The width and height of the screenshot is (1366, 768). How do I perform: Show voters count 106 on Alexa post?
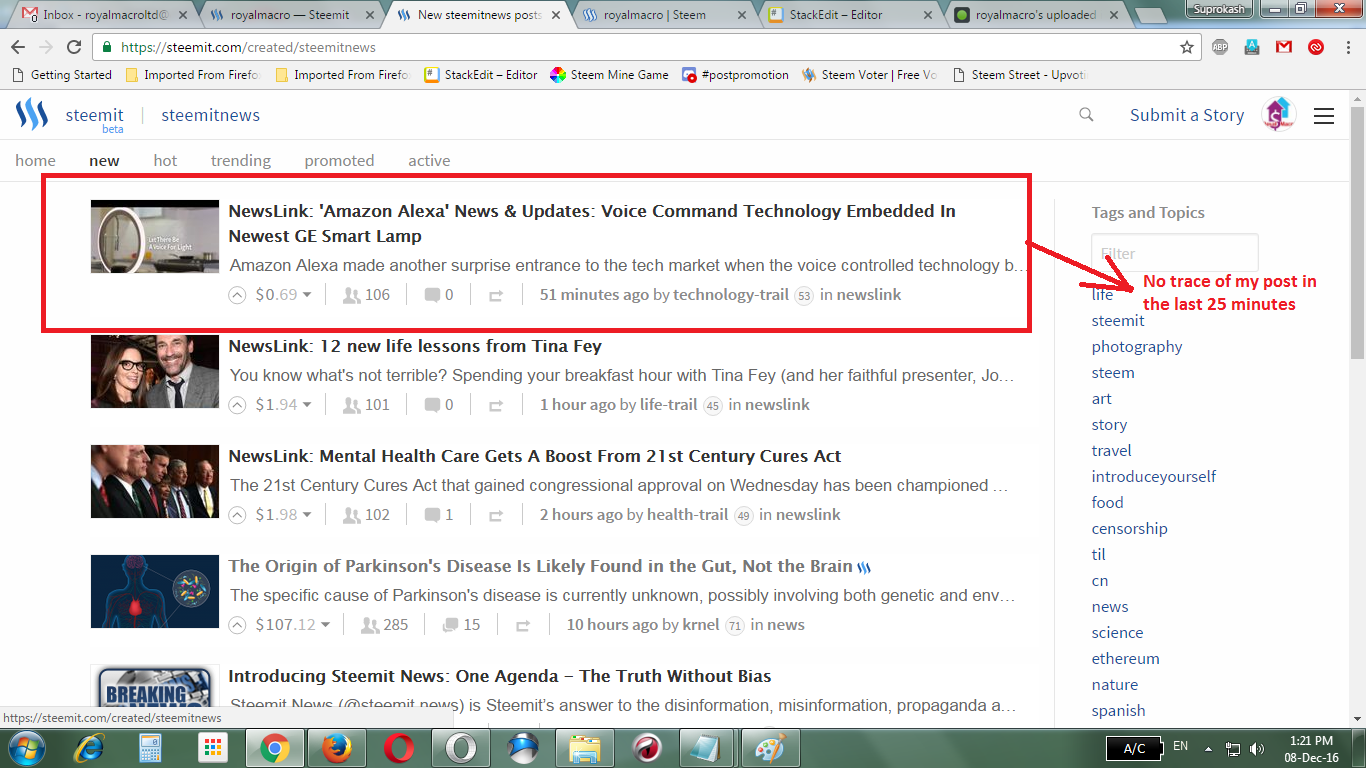366,295
